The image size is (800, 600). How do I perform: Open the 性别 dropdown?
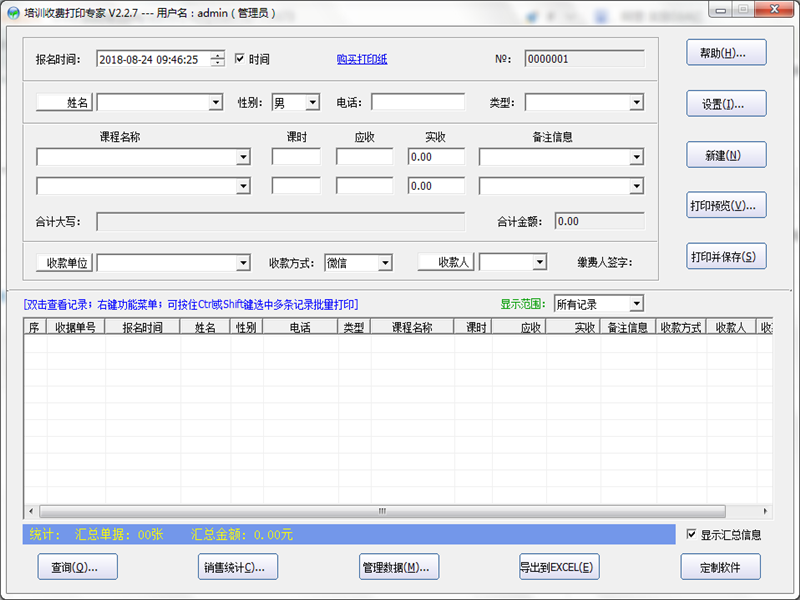(313, 103)
